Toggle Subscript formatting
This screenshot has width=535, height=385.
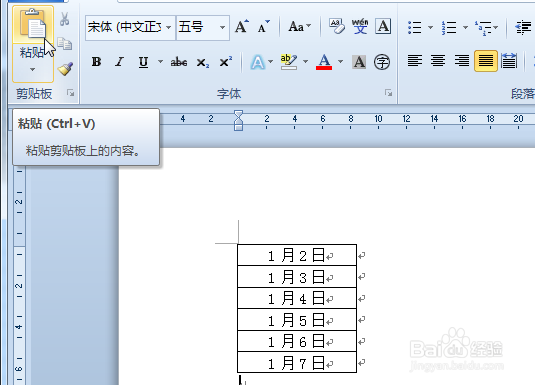[202, 62]
